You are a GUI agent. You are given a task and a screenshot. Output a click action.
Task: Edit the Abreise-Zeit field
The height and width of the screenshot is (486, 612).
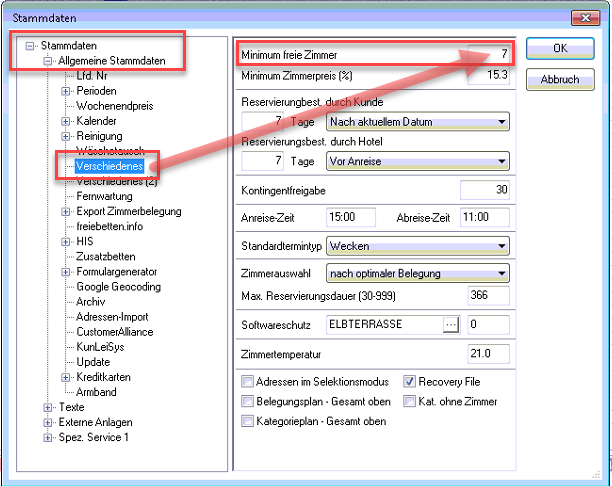pyautogui.click(x=485, y=217)
